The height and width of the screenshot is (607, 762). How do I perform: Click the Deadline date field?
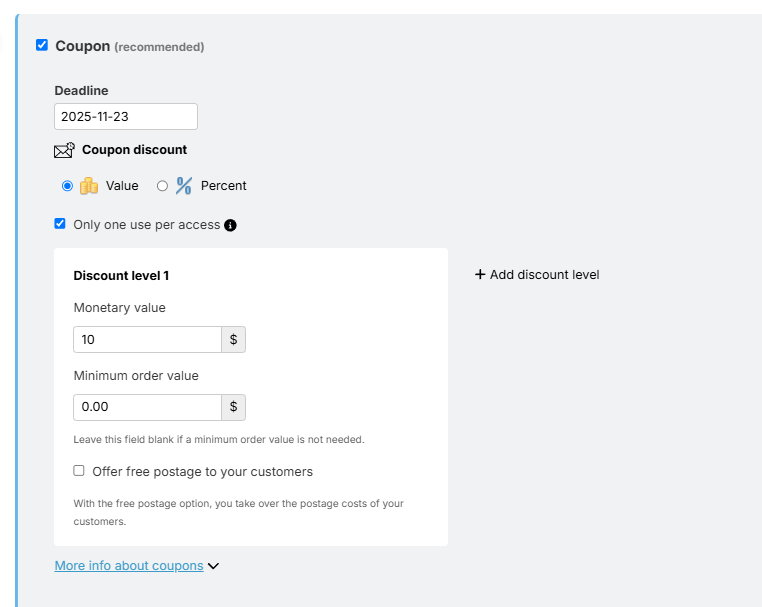tap(126, 117)
